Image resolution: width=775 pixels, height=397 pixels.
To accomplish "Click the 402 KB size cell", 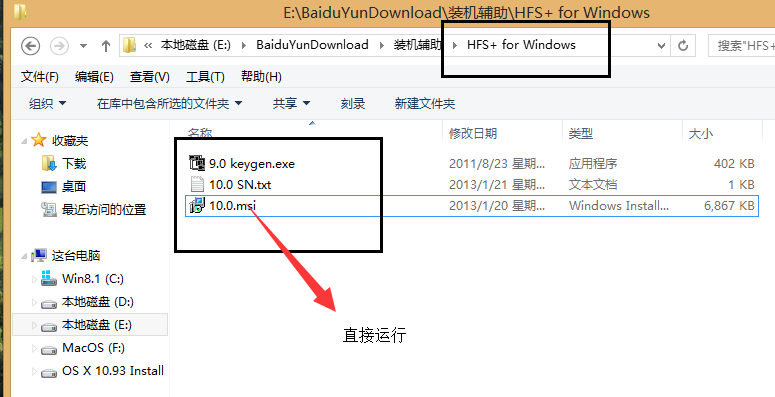I will (x=734, y=163).
